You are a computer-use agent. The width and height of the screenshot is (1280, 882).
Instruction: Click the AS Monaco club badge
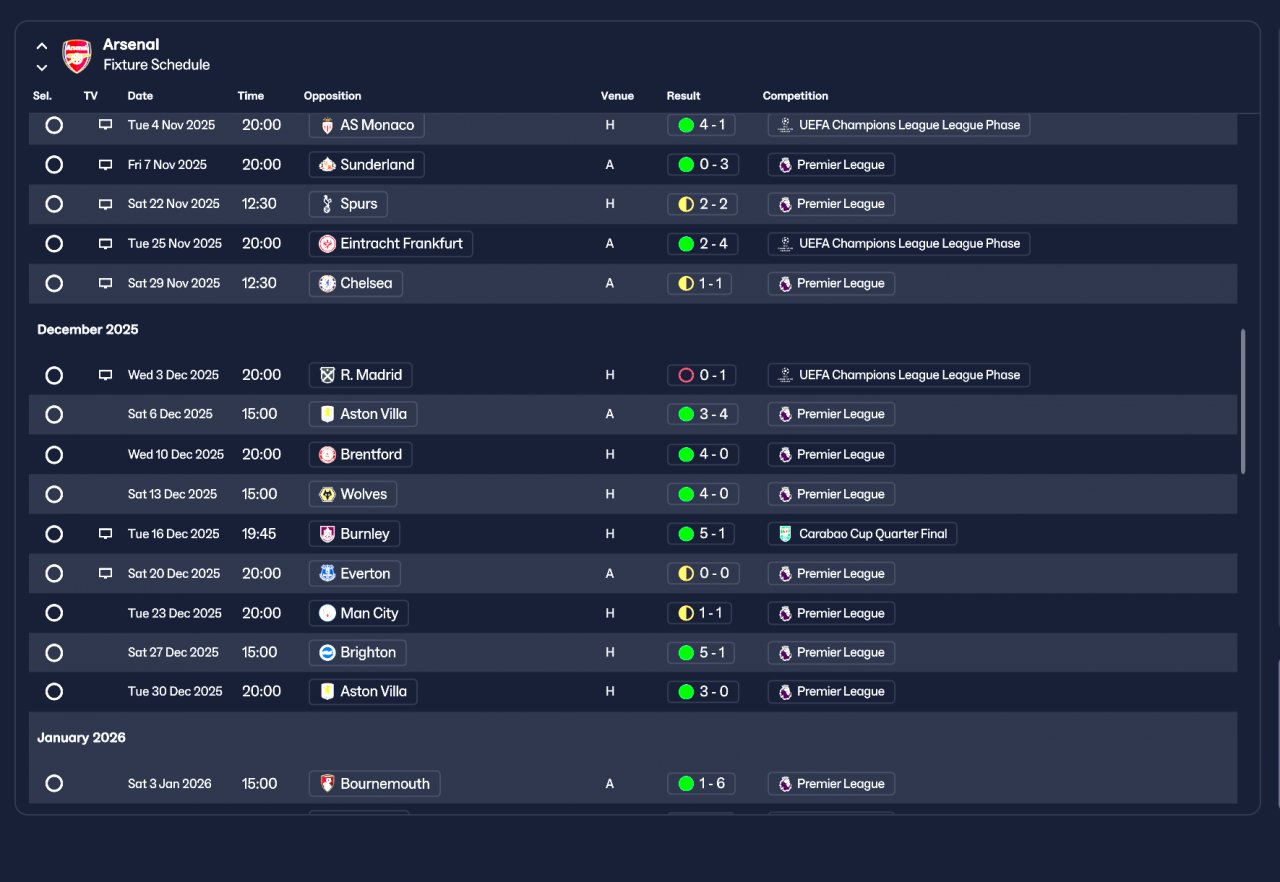point(327,125)
